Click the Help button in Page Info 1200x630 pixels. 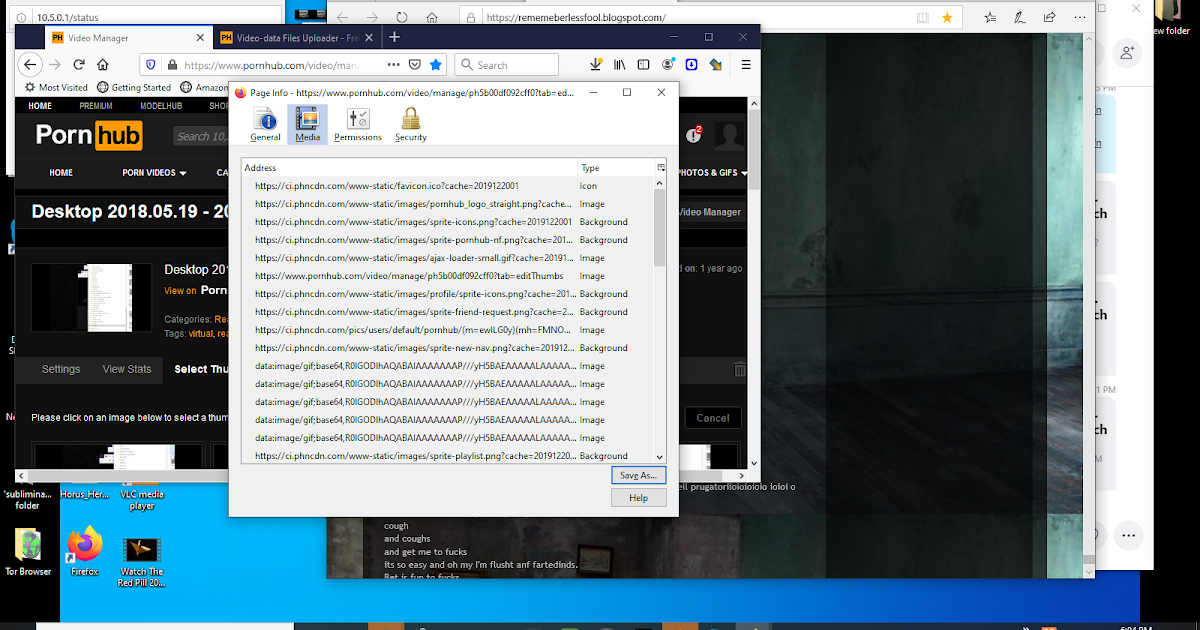[x=638, y=498]
